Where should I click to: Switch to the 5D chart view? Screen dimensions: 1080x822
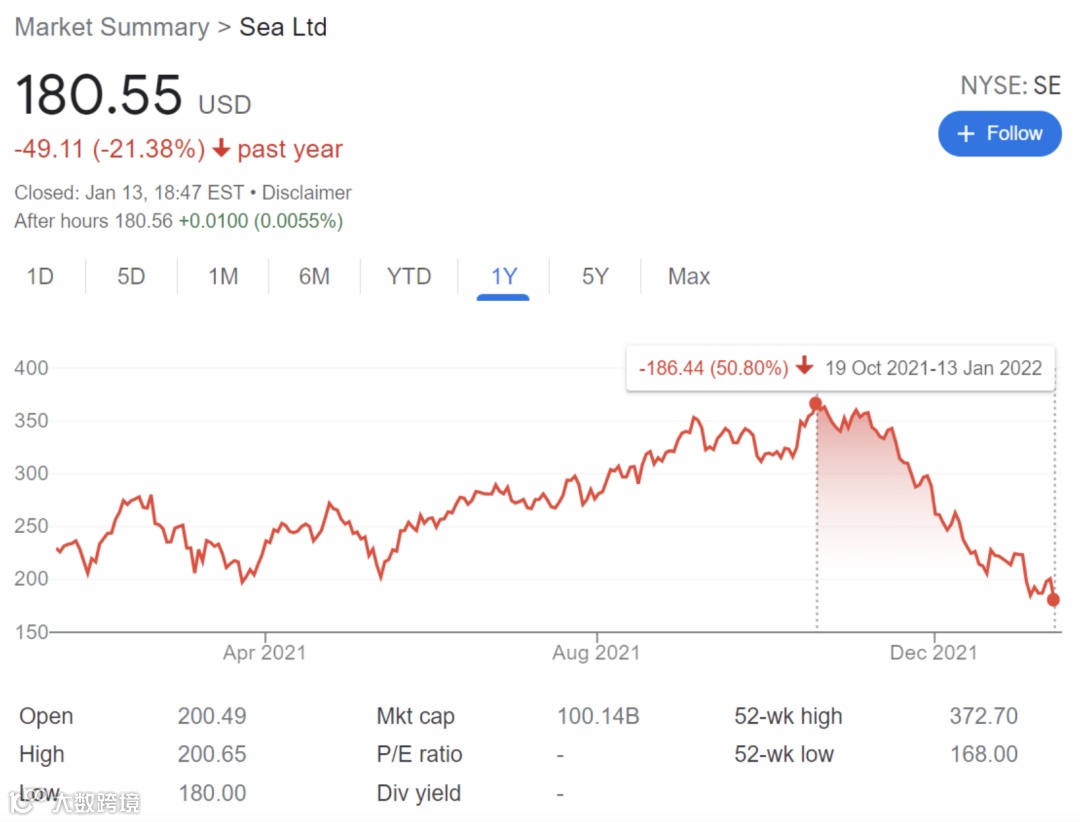click(130, 276)
